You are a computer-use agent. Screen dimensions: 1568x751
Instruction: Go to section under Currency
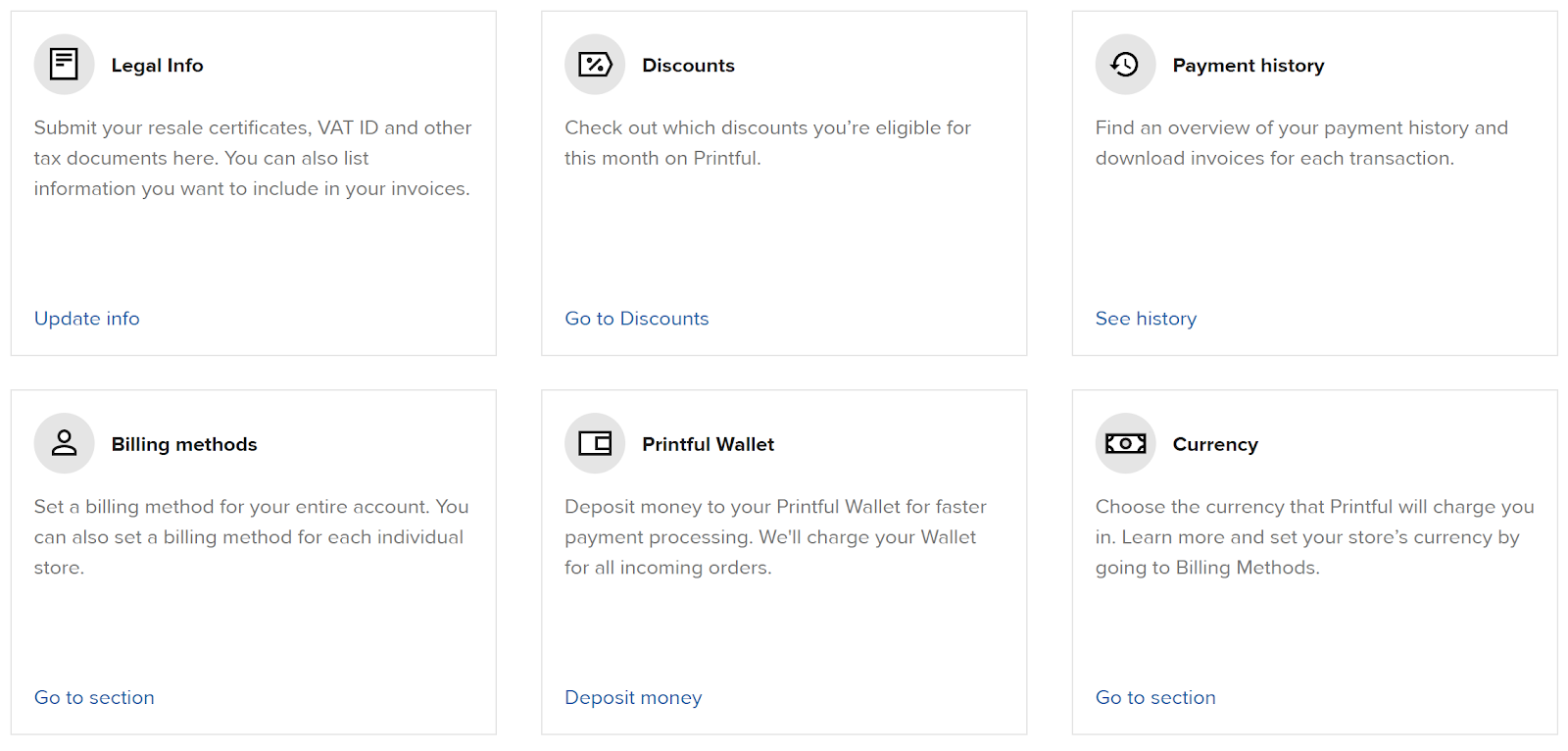click(1155, 697)
